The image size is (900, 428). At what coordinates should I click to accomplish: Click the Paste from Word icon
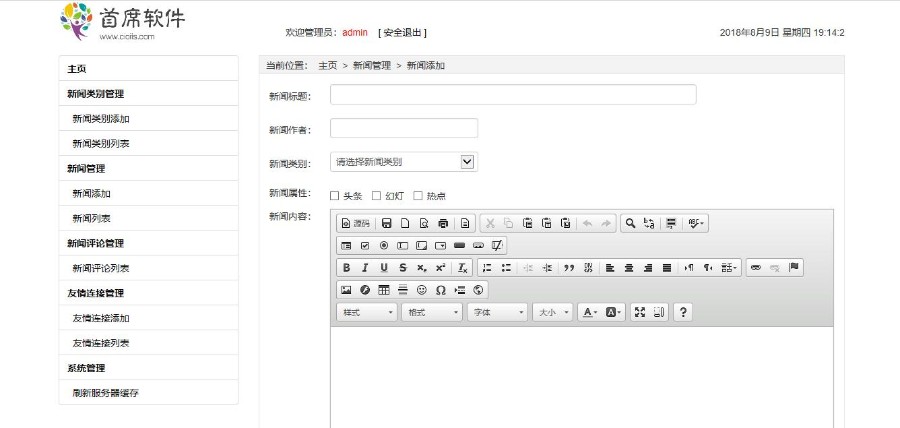click(x=565, y=223)
